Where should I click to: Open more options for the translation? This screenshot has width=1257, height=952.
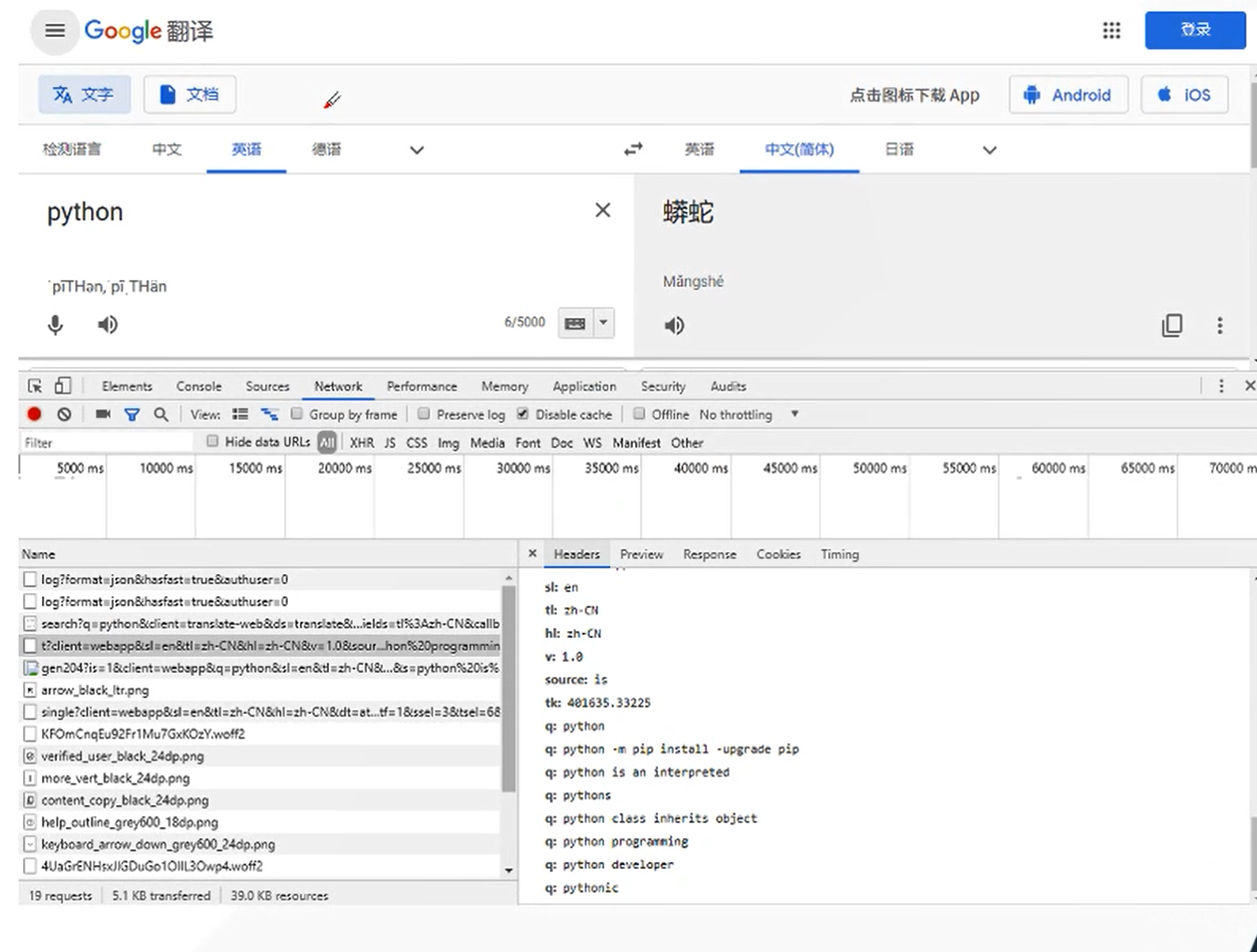click(1220, 326)
